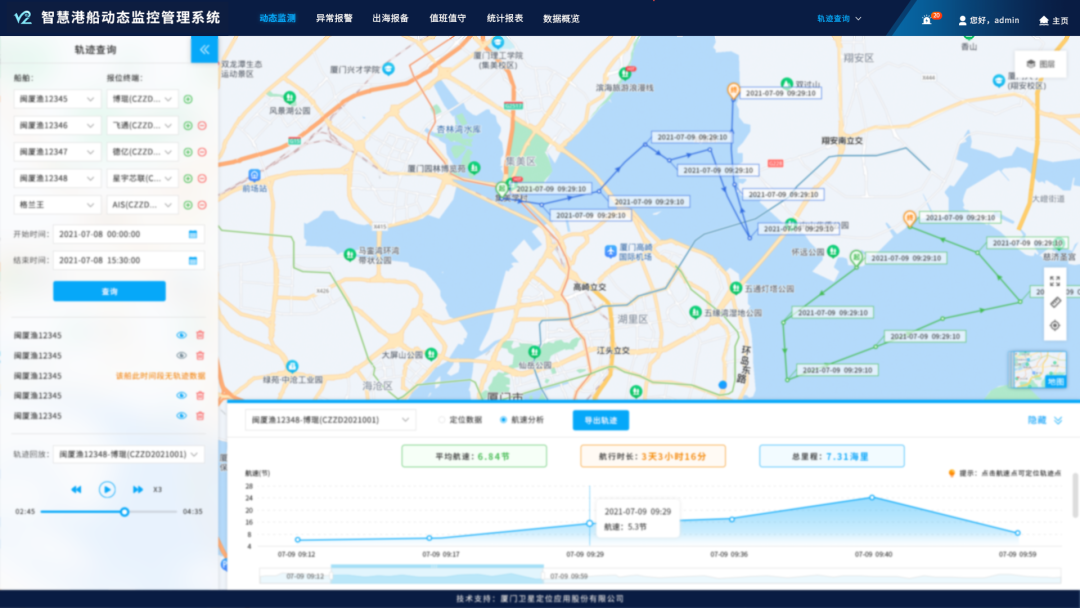This screenshot has width=1080, height=608.
Task: Click the 查询 search button
Action: (x=109, y=291)
